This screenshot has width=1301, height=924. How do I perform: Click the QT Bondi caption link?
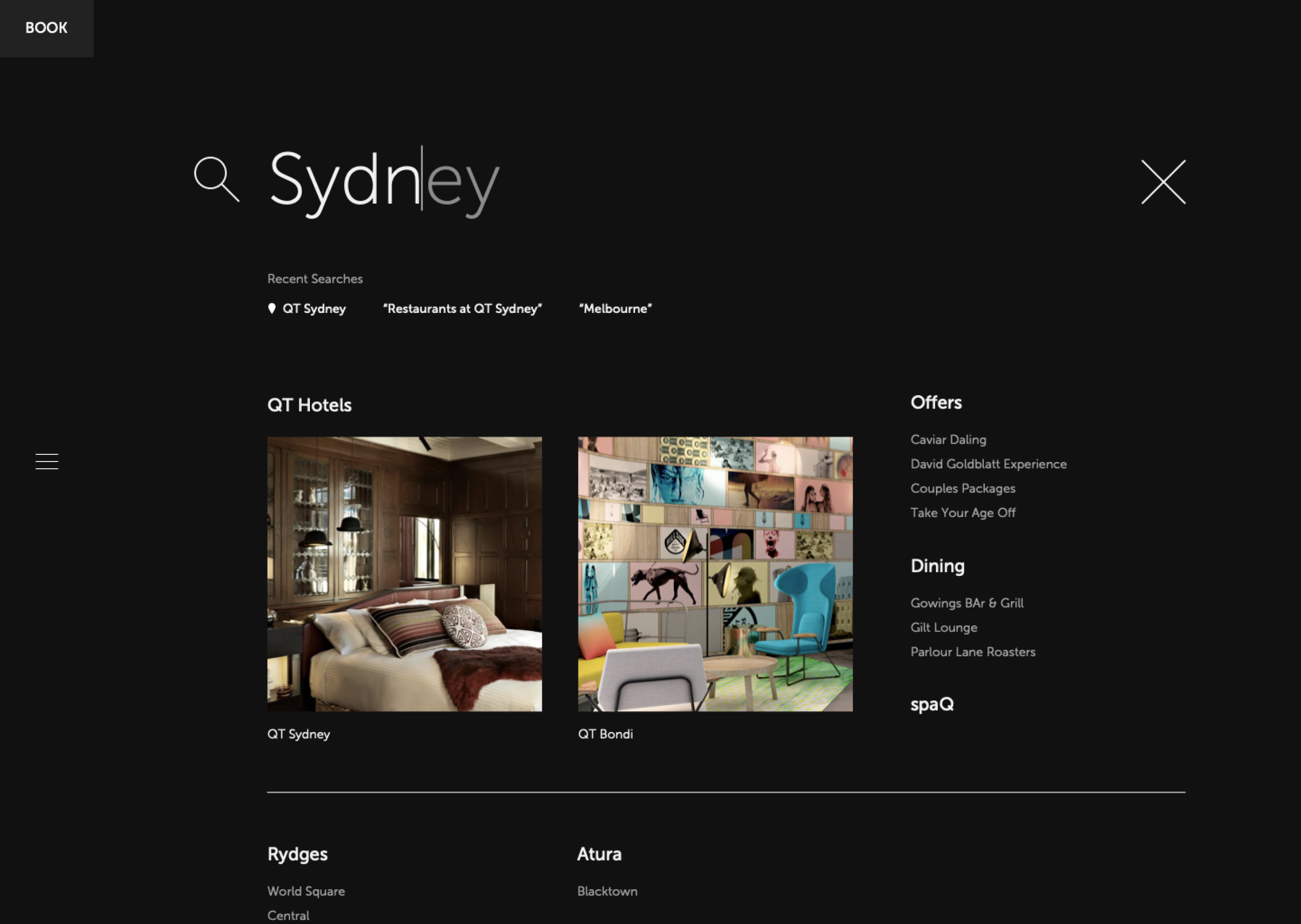pyautogui.click(x=605, y=734)
